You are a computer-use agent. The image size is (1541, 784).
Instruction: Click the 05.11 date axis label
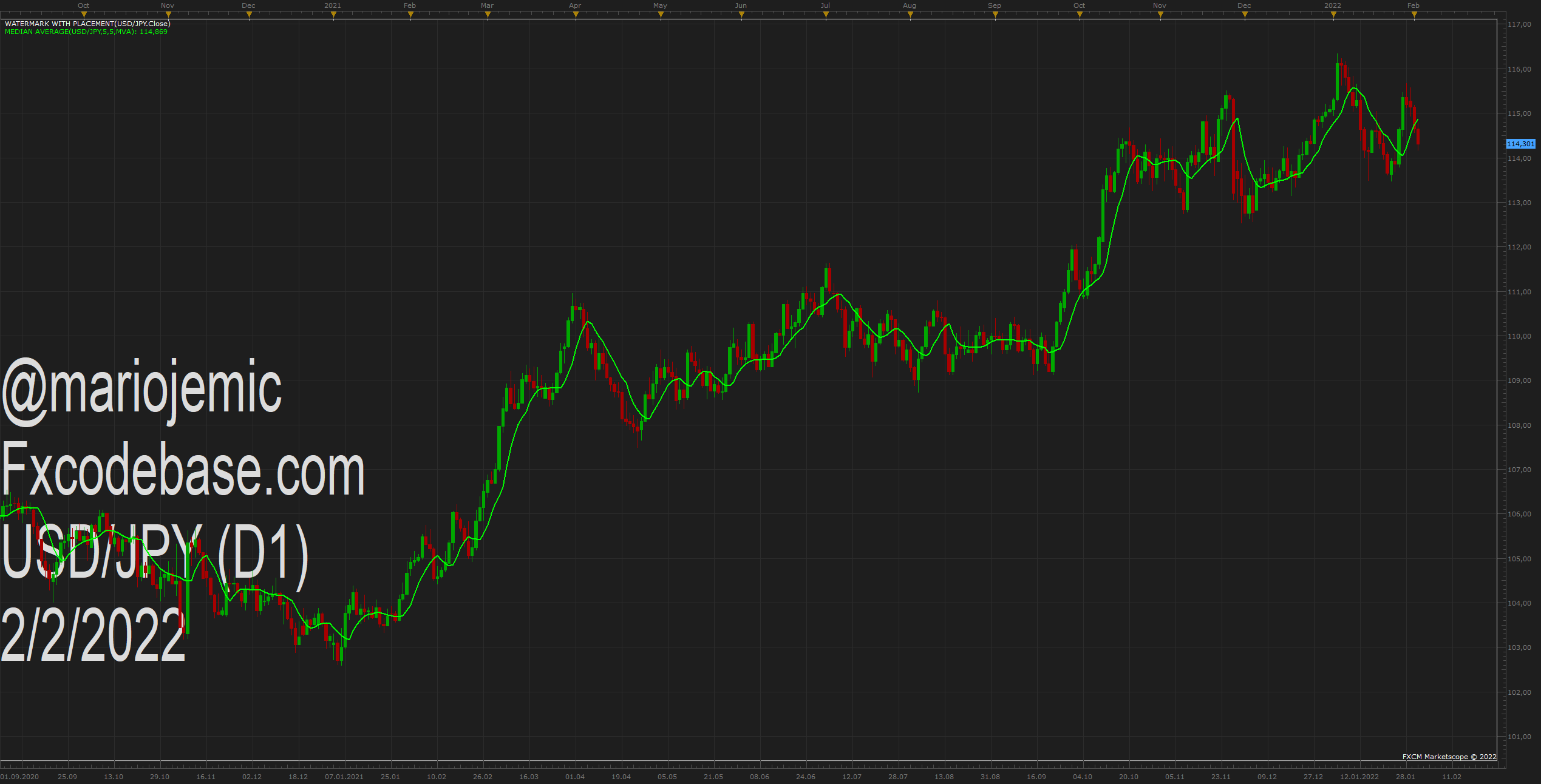[x=1175, y=777]
